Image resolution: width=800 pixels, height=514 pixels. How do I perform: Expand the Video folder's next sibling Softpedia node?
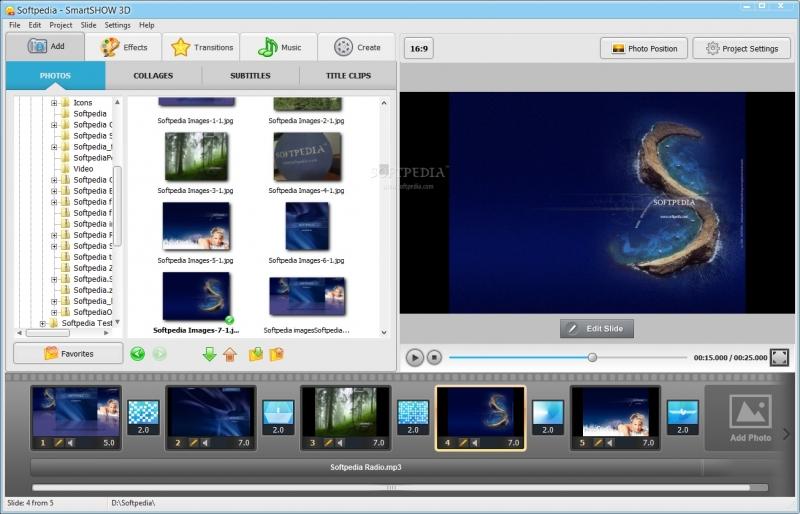55,180
